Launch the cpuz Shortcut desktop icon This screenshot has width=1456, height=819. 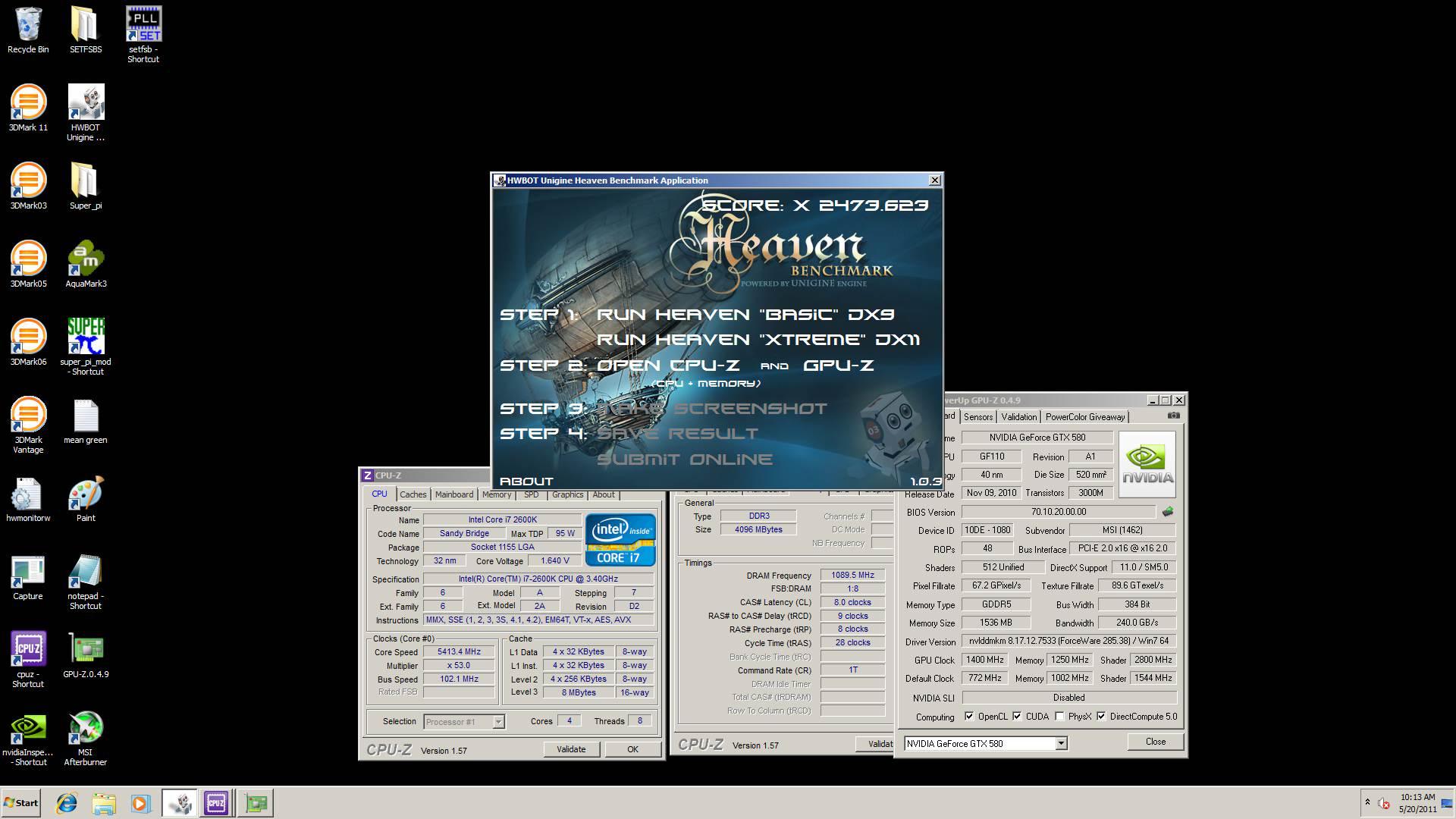click(x=28, y=660)
